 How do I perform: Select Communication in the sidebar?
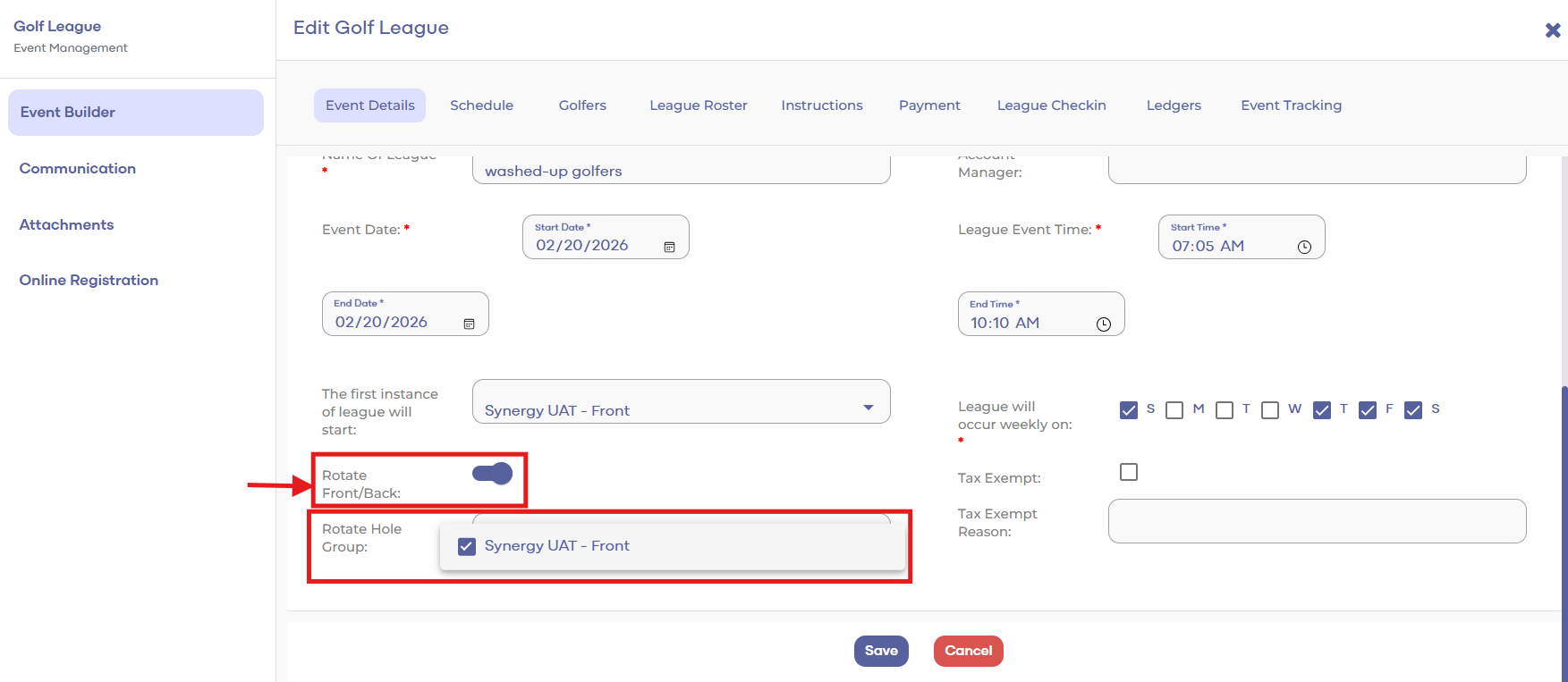[78, 169]
